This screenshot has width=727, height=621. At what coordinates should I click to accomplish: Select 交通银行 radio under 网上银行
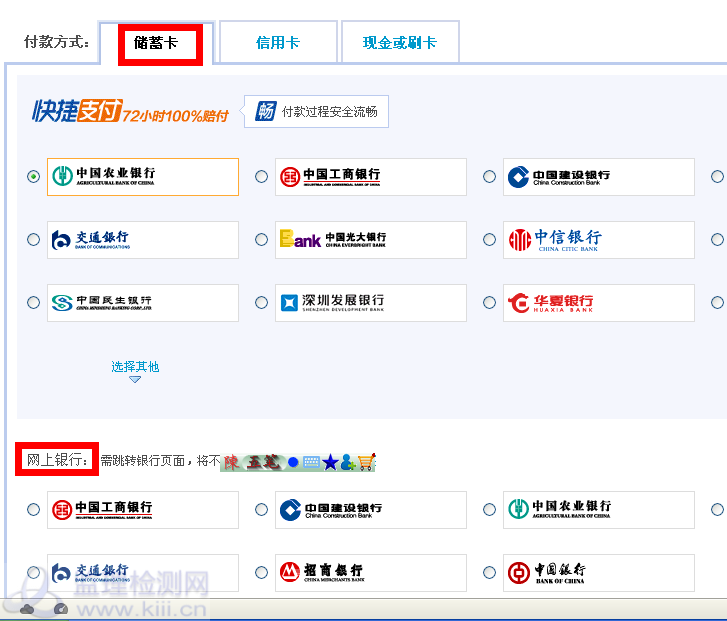click(33, 573)
